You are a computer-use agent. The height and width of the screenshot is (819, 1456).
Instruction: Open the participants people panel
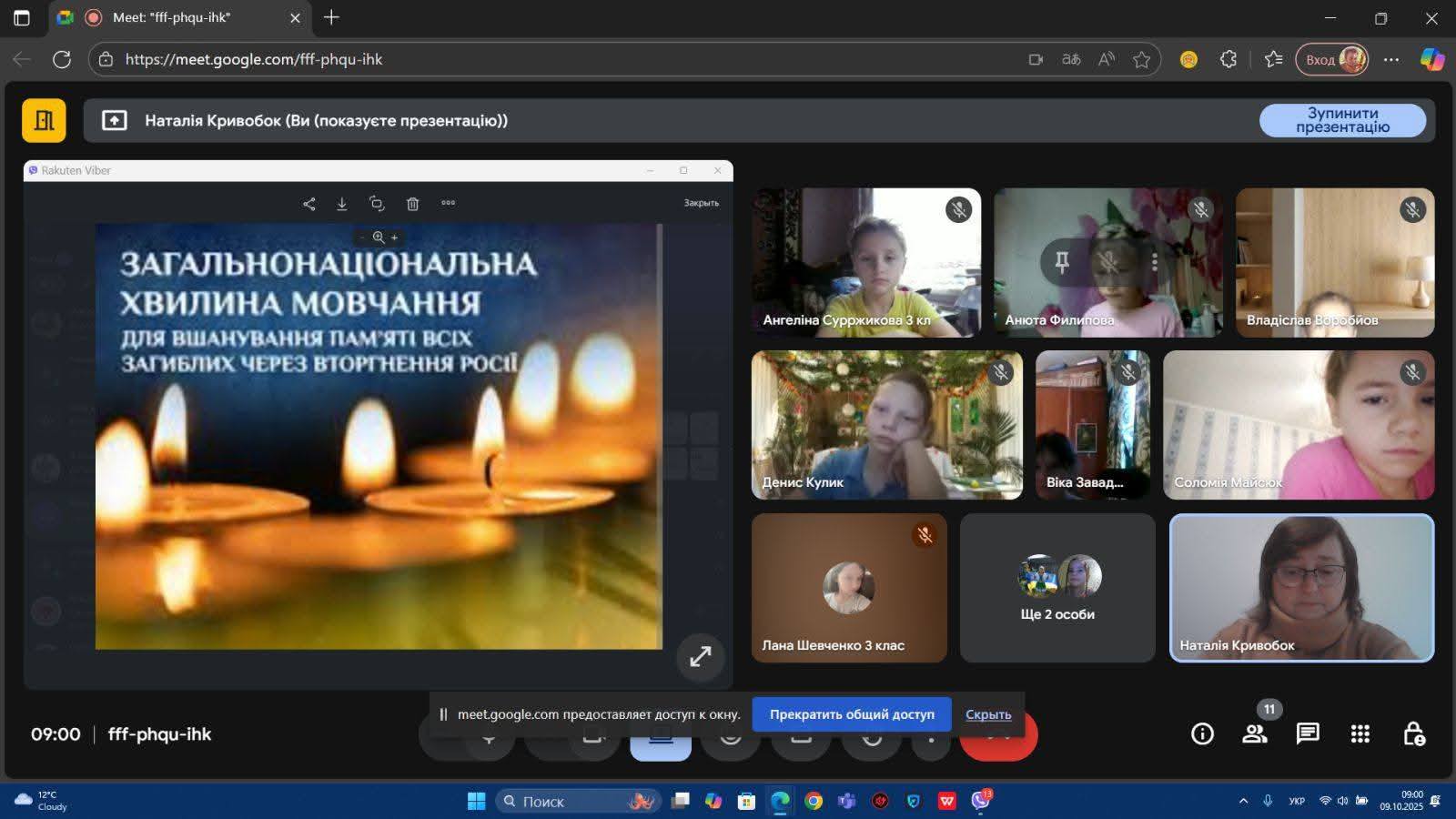1255,733
